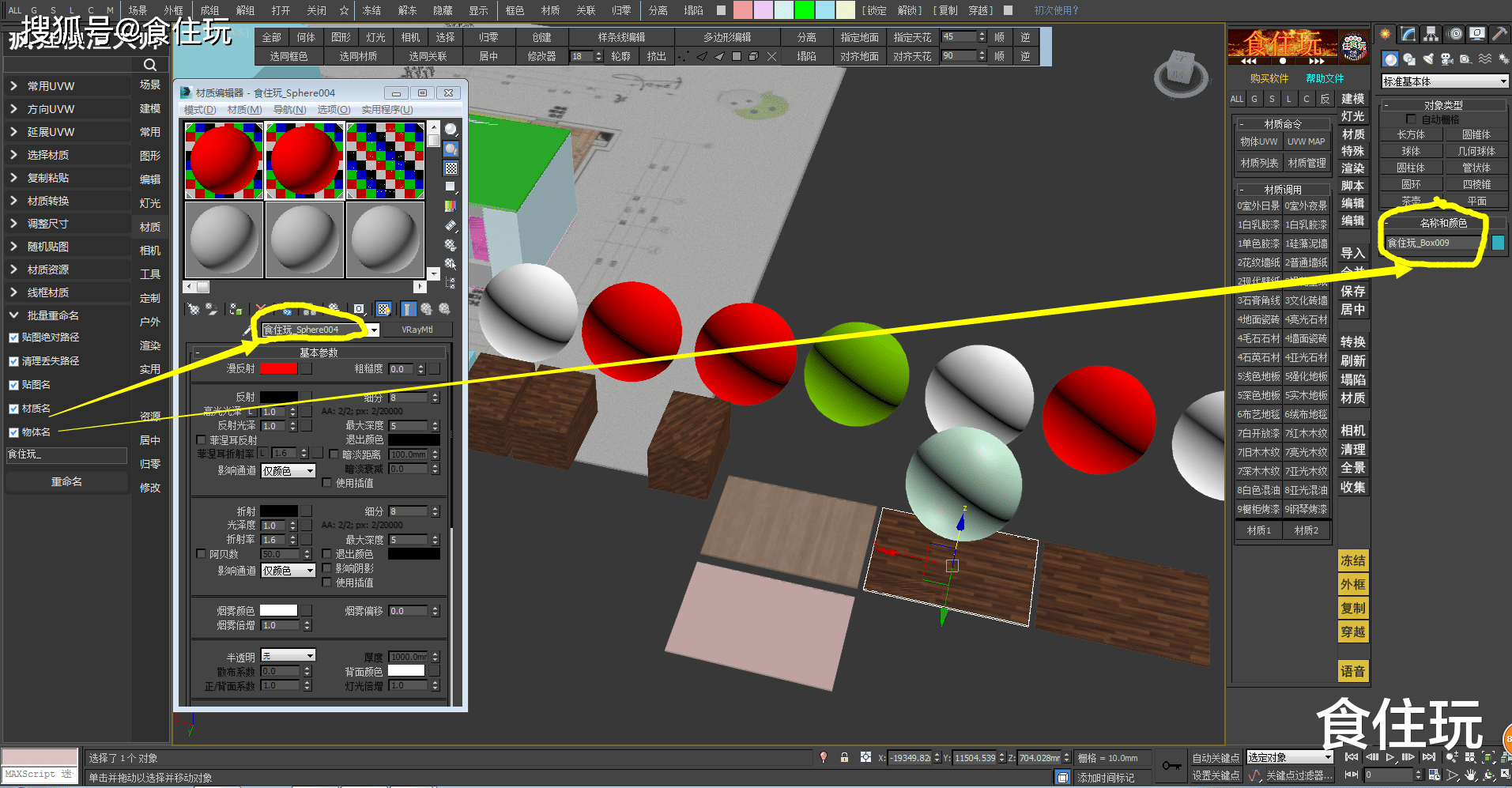Open the 帮助文件 link

pos(1325,78)
